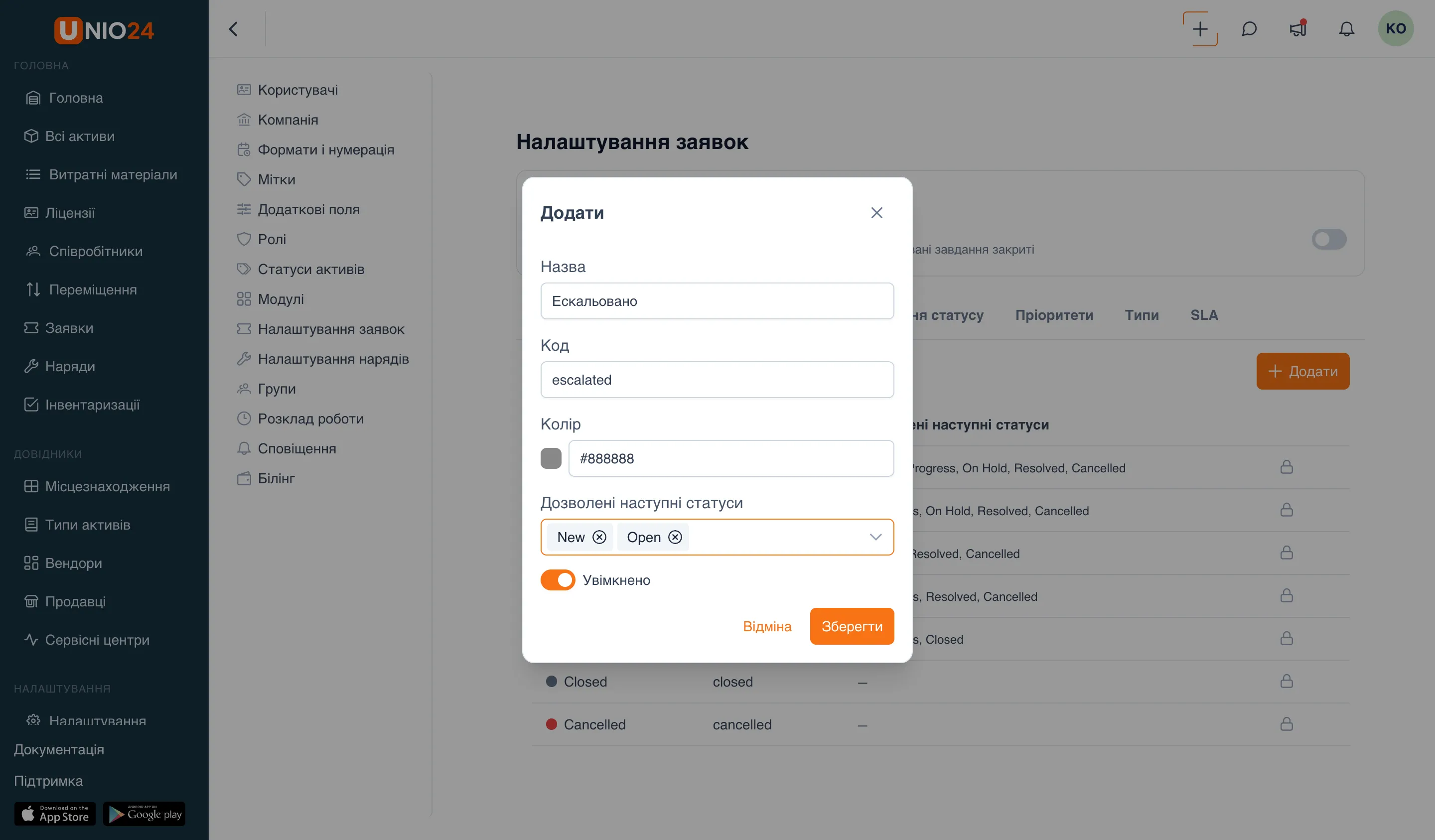Toggle the Увімкнено switch off
This screenshot has height=840, width=1435.
[x=558, y=580]
